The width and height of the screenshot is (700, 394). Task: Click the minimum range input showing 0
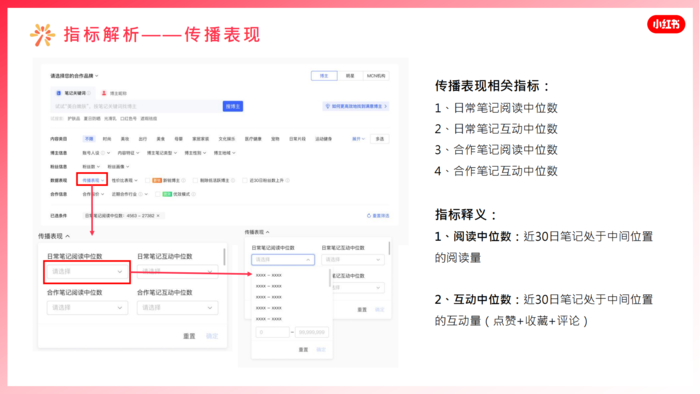pos(272,332)
